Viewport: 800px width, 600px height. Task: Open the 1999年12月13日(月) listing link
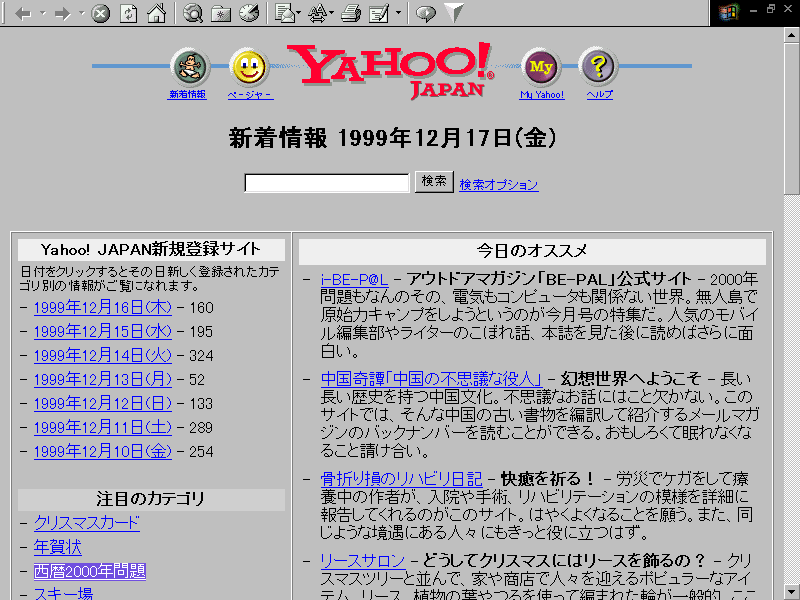pyautogui.click(x=103, y=380)
